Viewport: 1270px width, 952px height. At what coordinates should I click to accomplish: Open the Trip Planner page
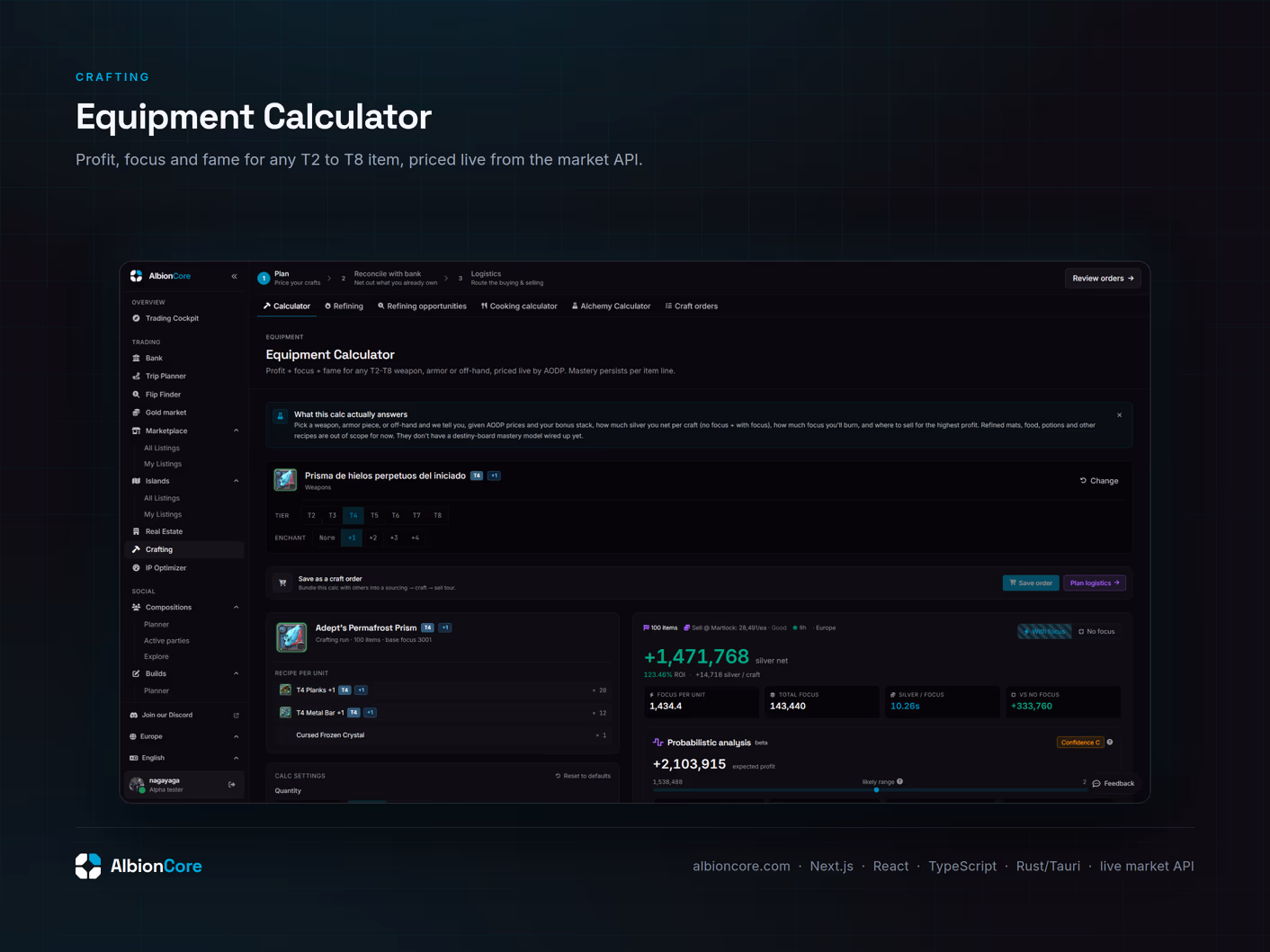point(165,376)
